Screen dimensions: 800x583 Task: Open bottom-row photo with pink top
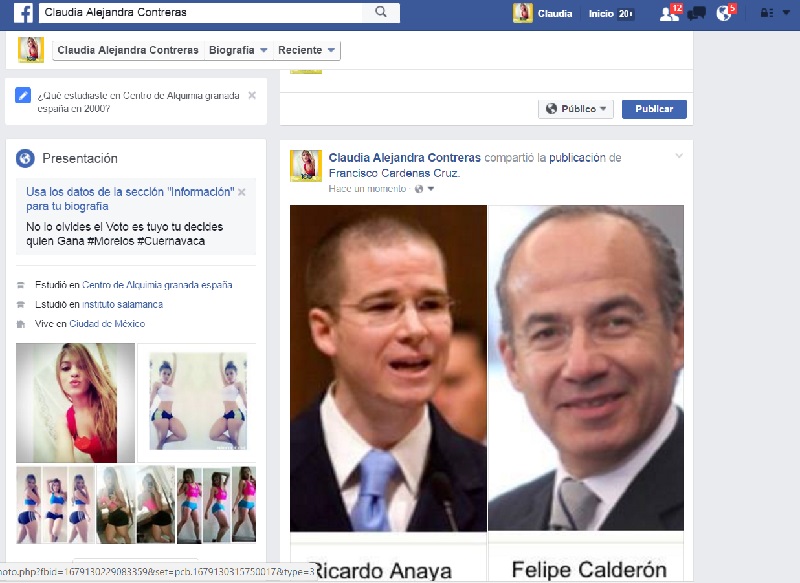pyautogui.click(x=216, y=504)
